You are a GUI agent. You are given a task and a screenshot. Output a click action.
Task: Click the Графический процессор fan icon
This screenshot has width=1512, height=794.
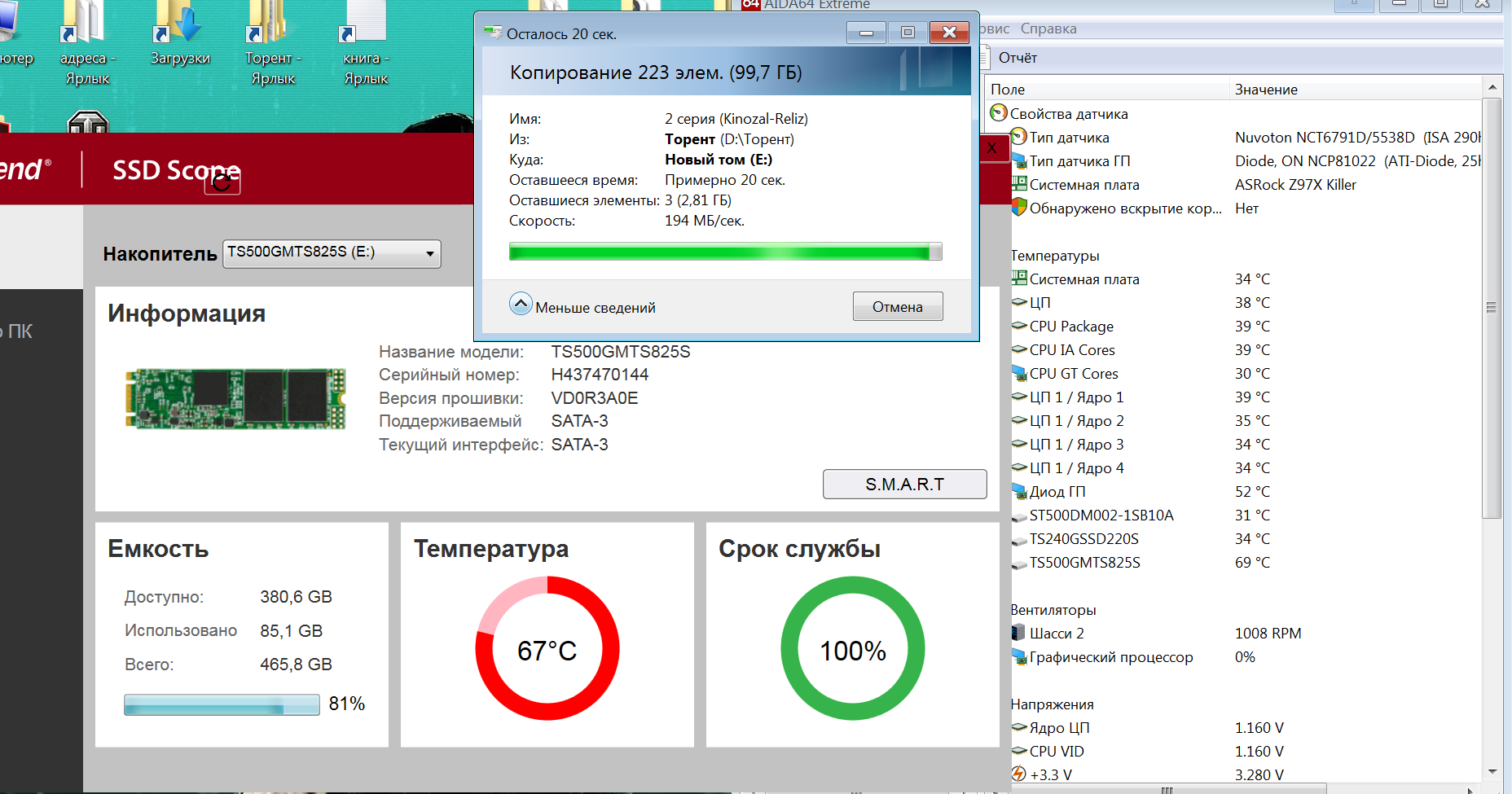tap(1019, 656)
